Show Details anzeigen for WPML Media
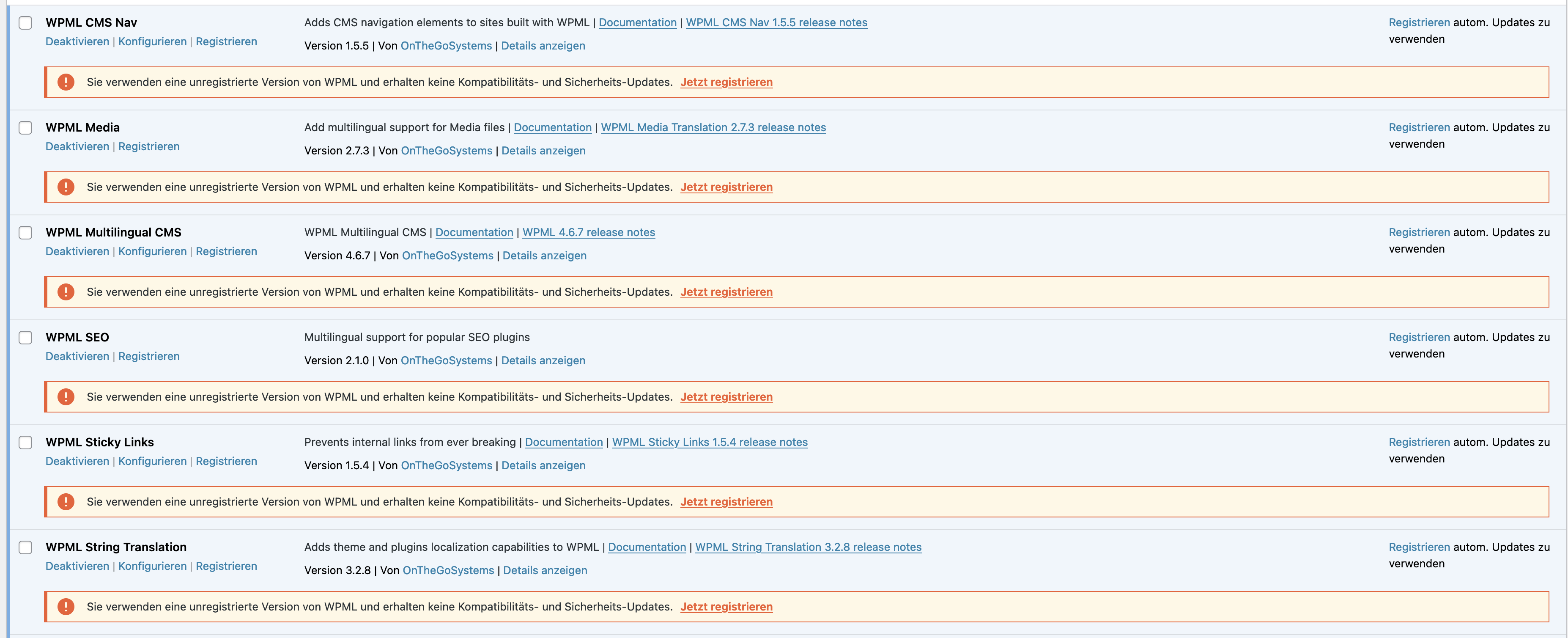The image size is (1568, 638). [x=543, y=150]
